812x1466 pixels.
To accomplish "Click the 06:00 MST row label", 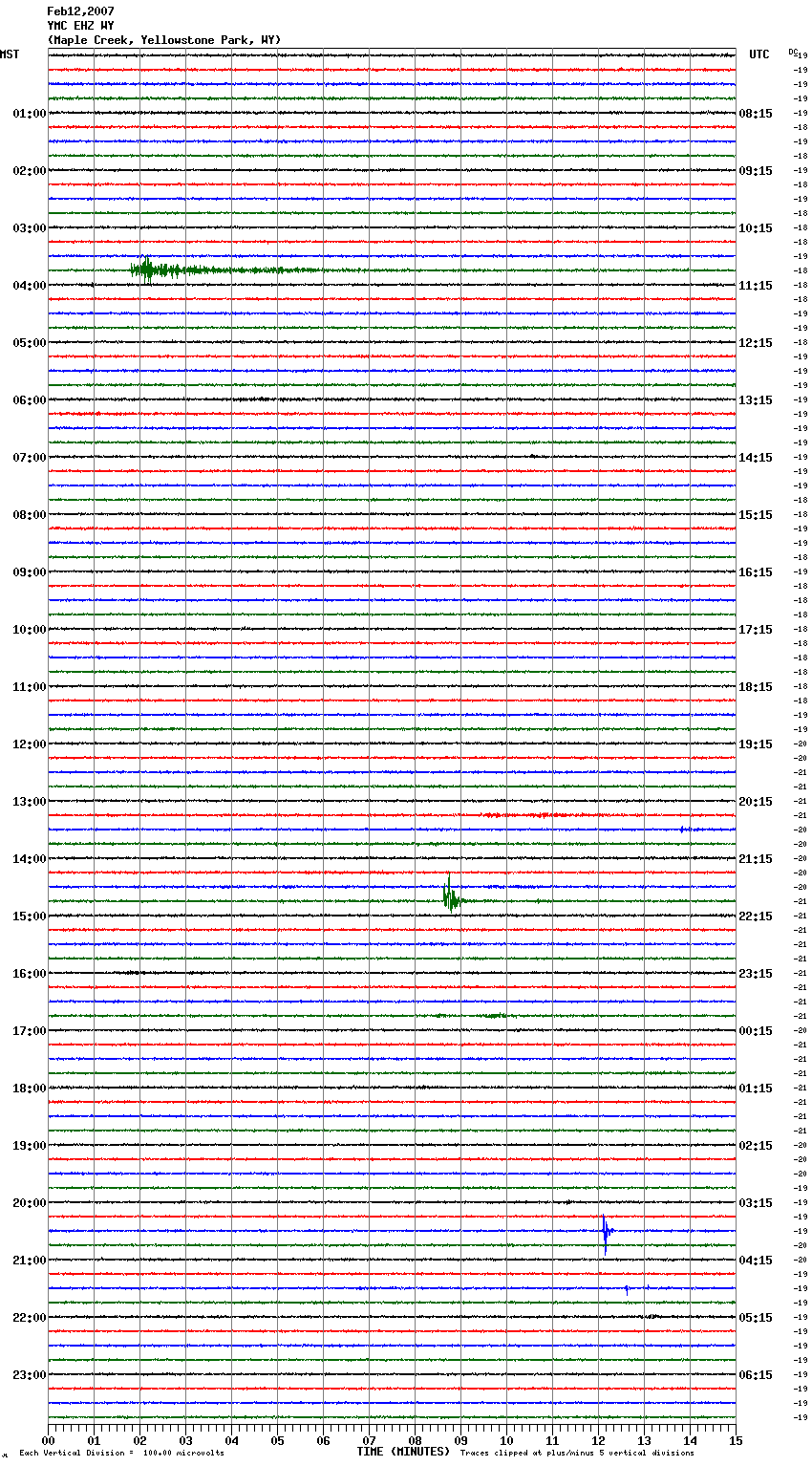I will tap(30, 400).
